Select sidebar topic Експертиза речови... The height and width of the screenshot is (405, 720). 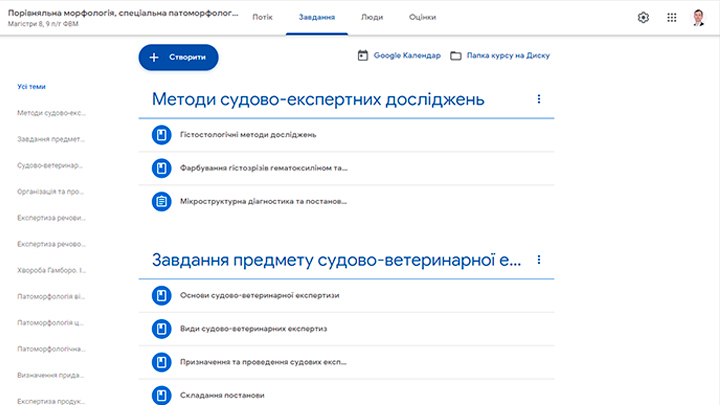click(51, 218)
